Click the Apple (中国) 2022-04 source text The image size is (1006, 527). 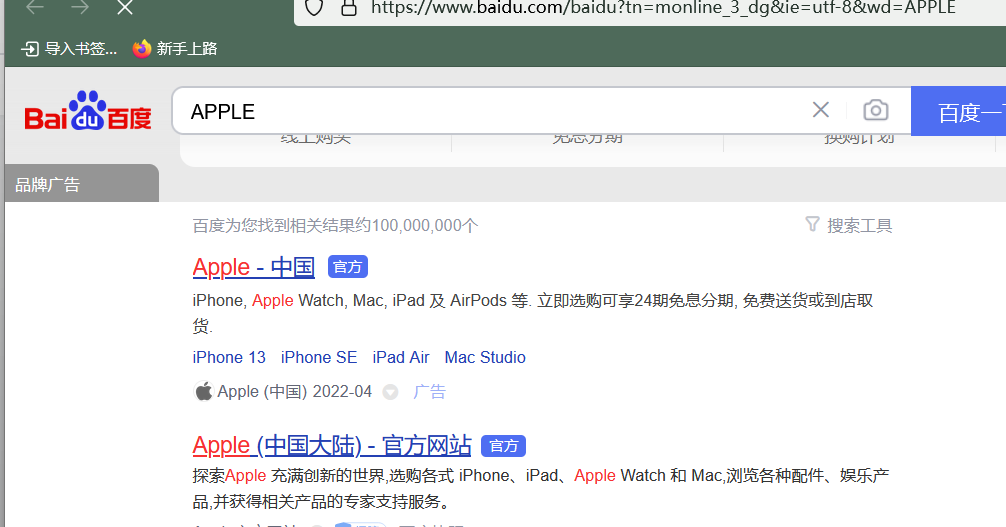(x=294, y=392)
